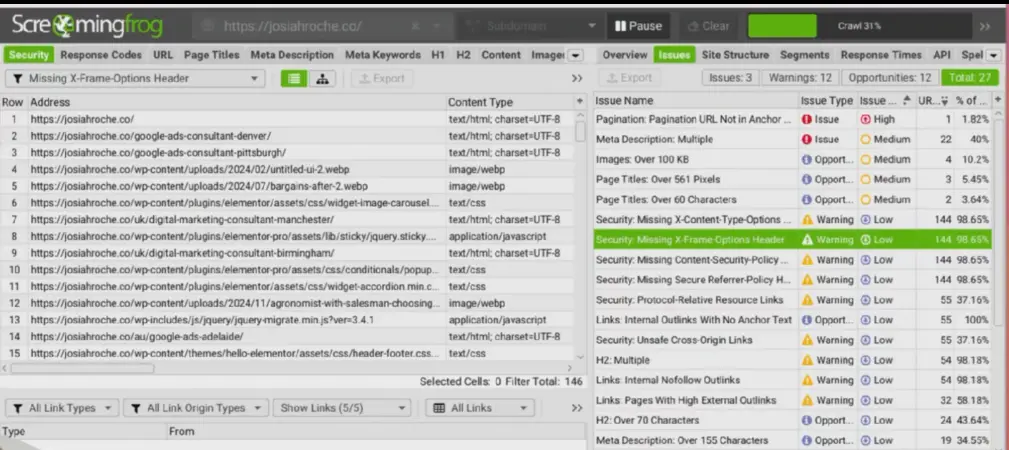Image resolution: width=1009 pixels, height=450 pixels.
Task: Open the Missing X-Frame-Options Header filter dropdown
Action: (135, 79)
